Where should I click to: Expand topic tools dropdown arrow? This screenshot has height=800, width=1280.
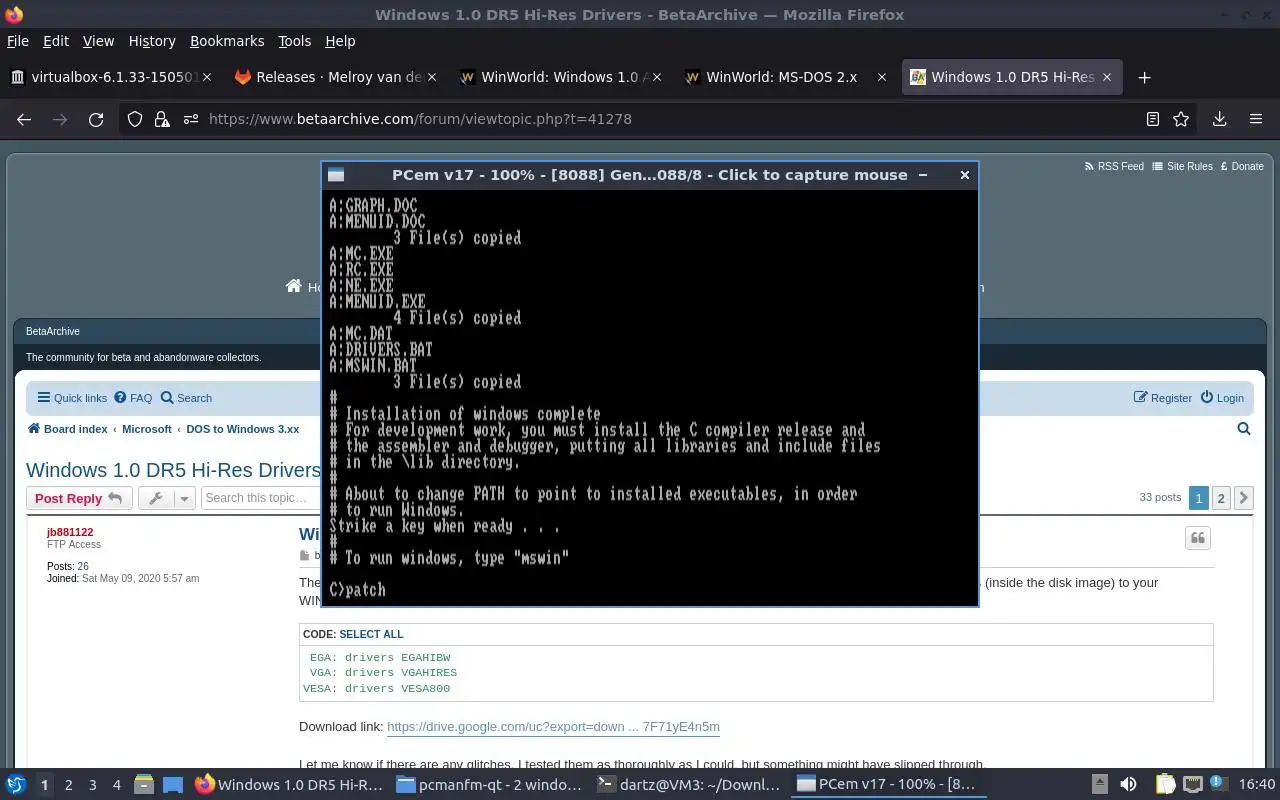click(x=184, y=498)
